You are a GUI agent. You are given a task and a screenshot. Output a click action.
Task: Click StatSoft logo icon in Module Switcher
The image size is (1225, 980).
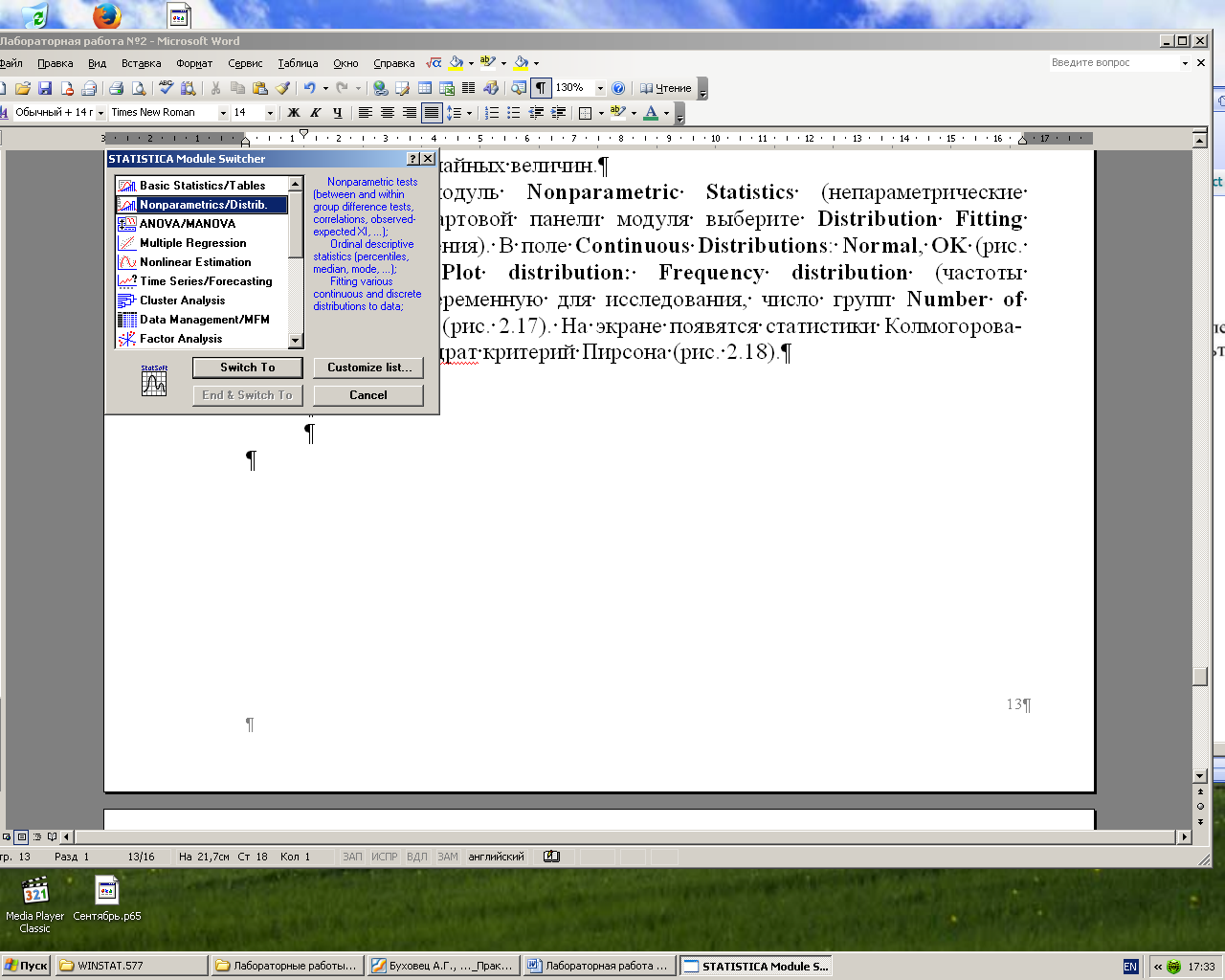coord(154,380)
